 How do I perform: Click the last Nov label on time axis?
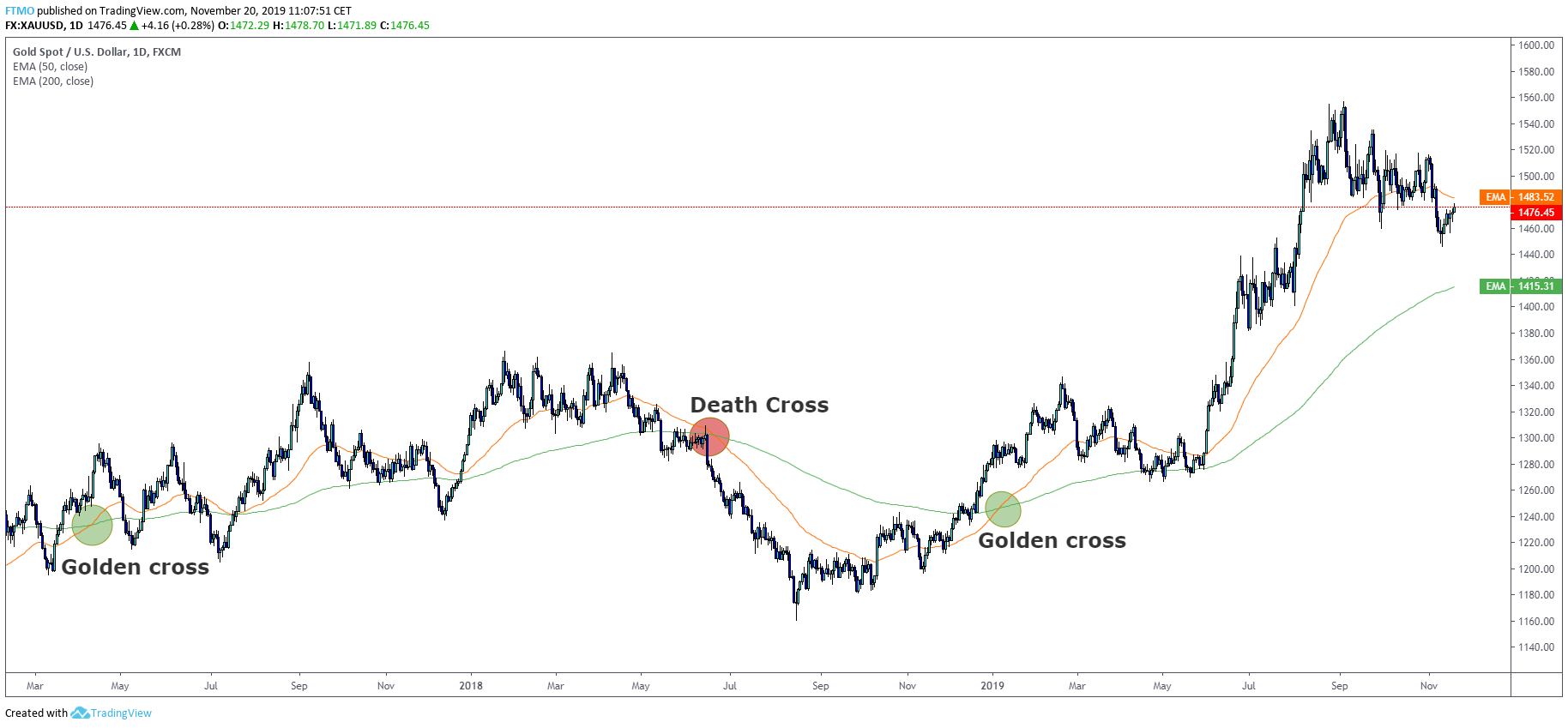click(1429, 686)
